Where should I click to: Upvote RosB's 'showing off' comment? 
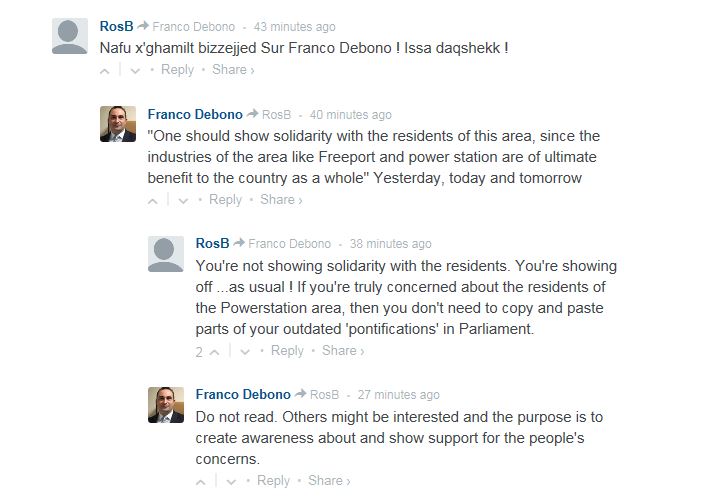pos(215,352)
